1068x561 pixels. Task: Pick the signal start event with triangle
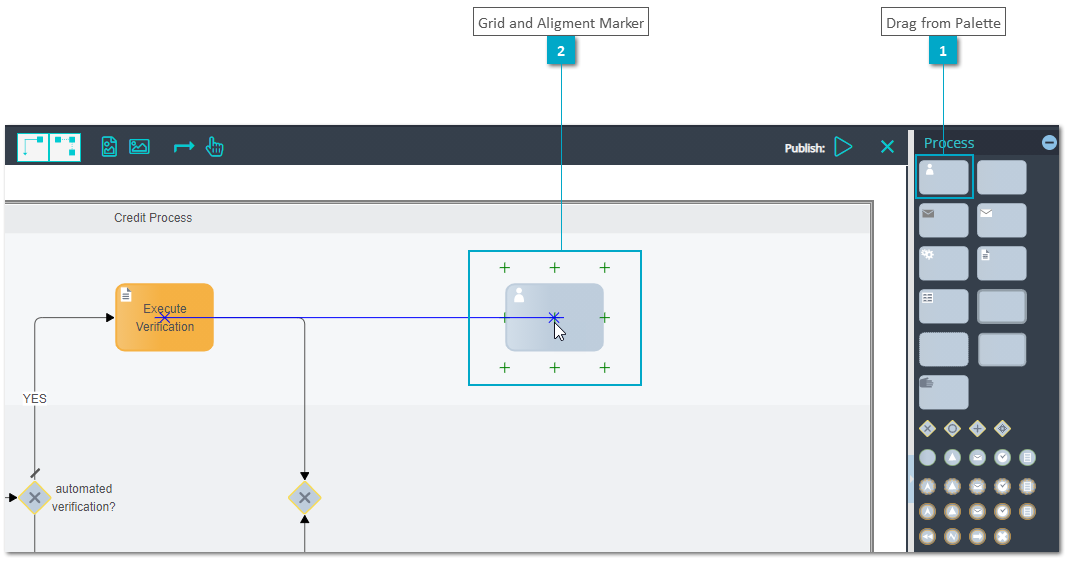pos(952,458)
